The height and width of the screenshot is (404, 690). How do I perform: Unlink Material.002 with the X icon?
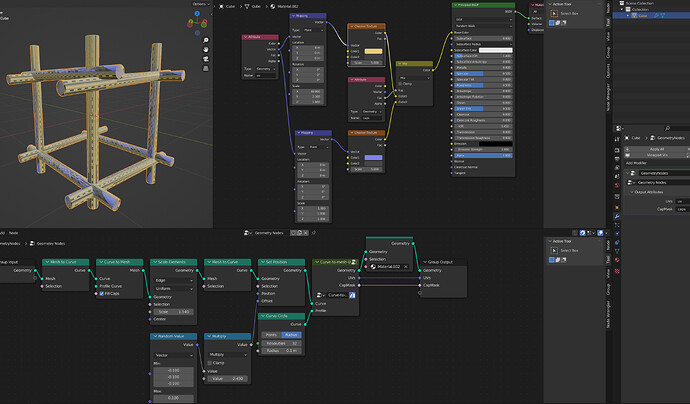point(406,267)
